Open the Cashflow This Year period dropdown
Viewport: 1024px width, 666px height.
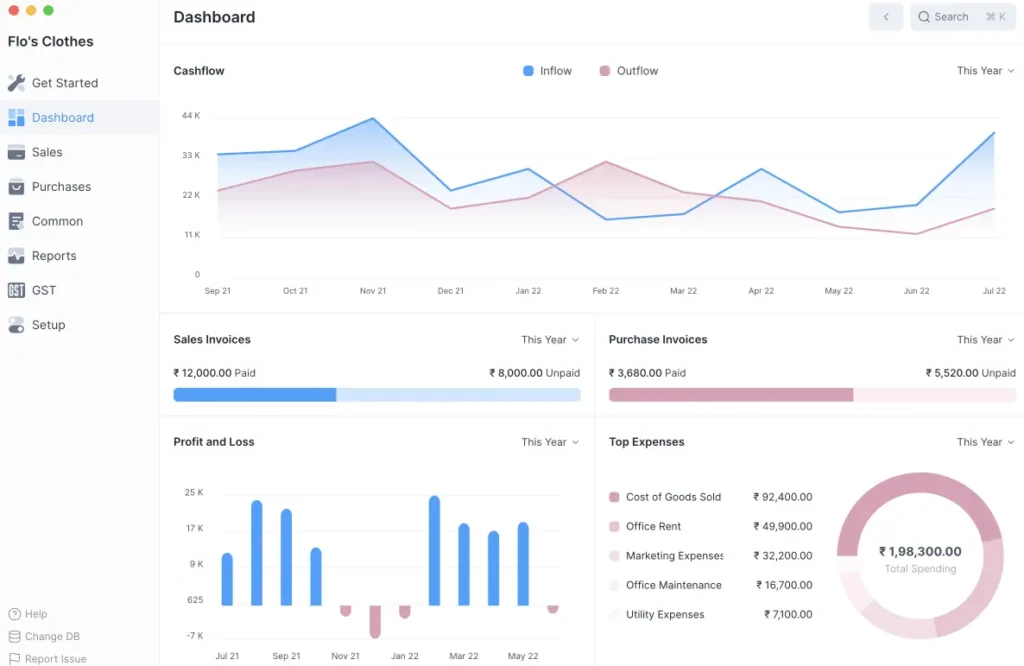985,71
